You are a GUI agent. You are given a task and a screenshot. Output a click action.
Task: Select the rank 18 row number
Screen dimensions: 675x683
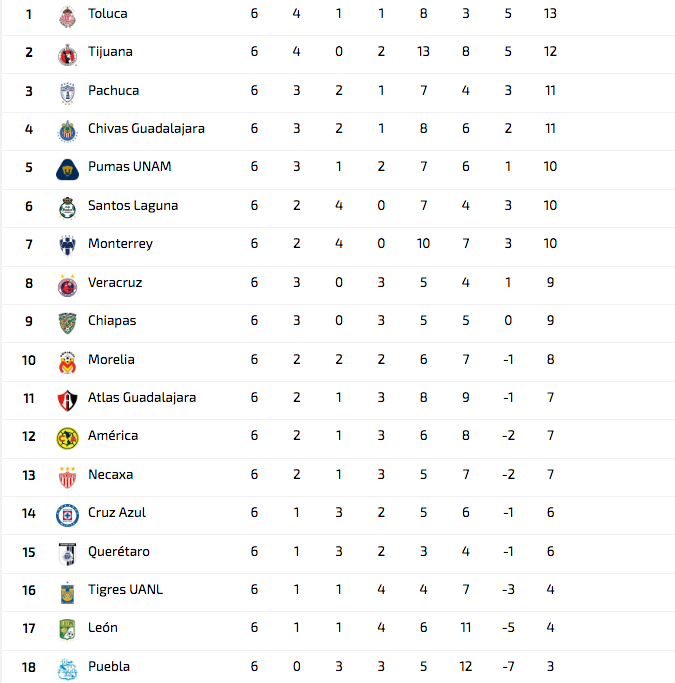pyautogui.click(x=29, y=667)
